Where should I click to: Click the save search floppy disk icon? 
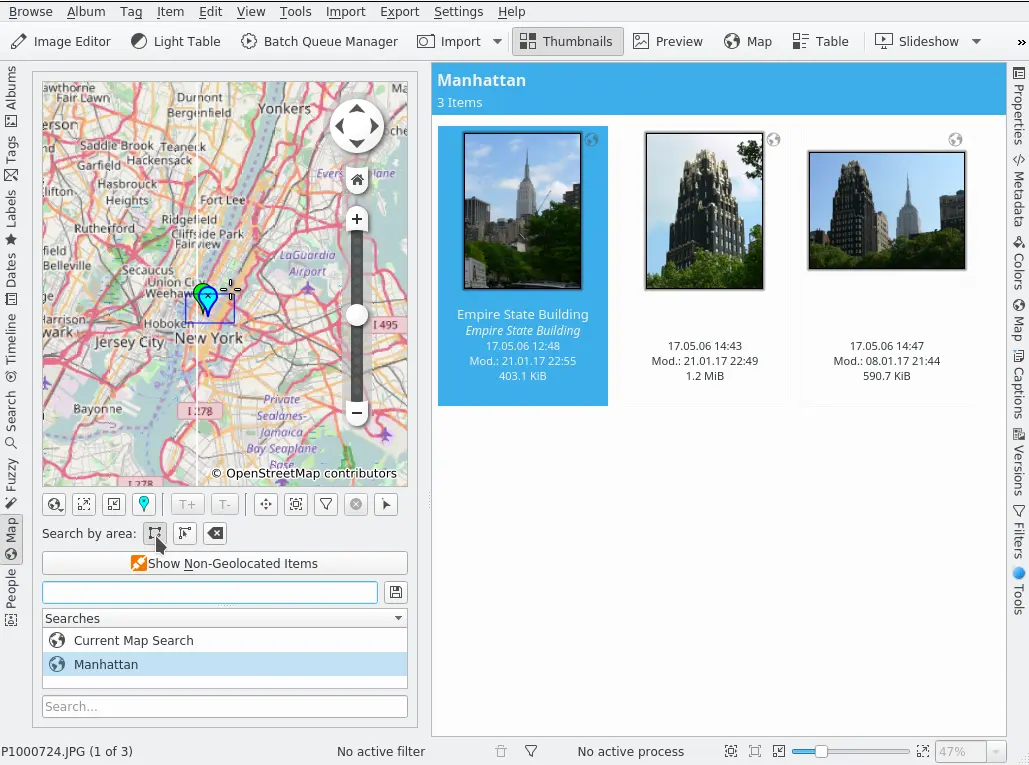396,592
